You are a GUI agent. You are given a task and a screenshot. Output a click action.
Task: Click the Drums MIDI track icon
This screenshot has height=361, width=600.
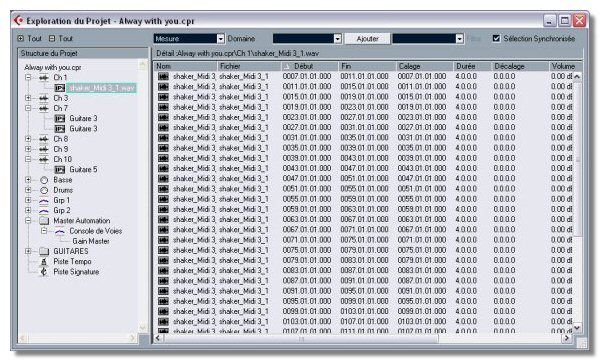pos(44,190)
